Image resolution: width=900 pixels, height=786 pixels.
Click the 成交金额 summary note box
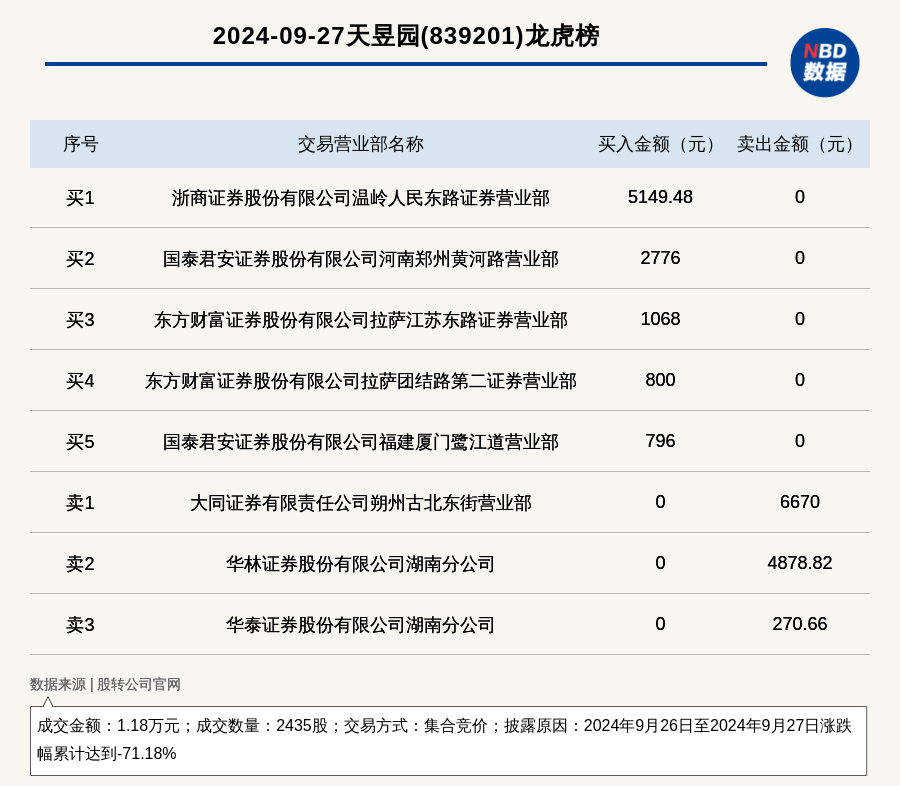coord(448,741)
